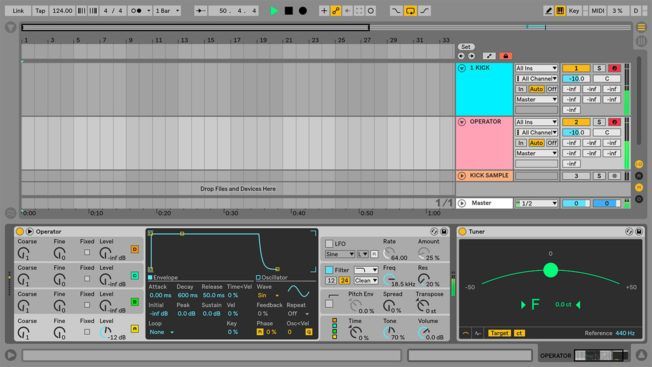The height and width of the screenshot is (367, 652).
Task: Enable Key Map Mode
Action: [x=574, y=11]
